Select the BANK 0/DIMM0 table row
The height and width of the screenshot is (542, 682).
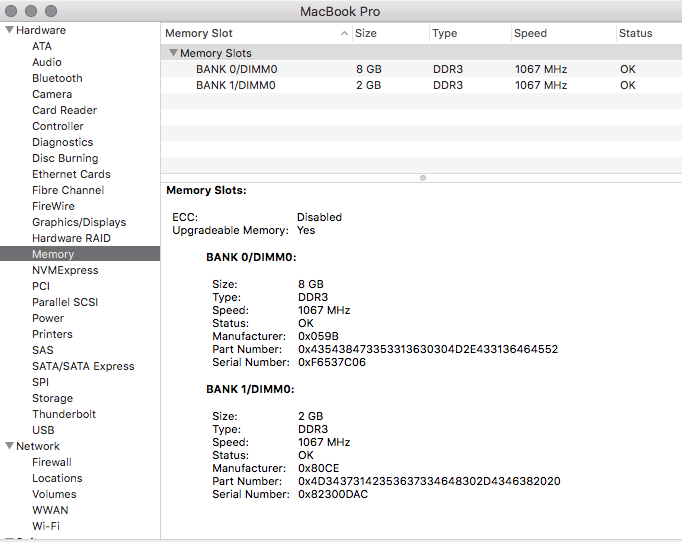click(x=421, y=69)
